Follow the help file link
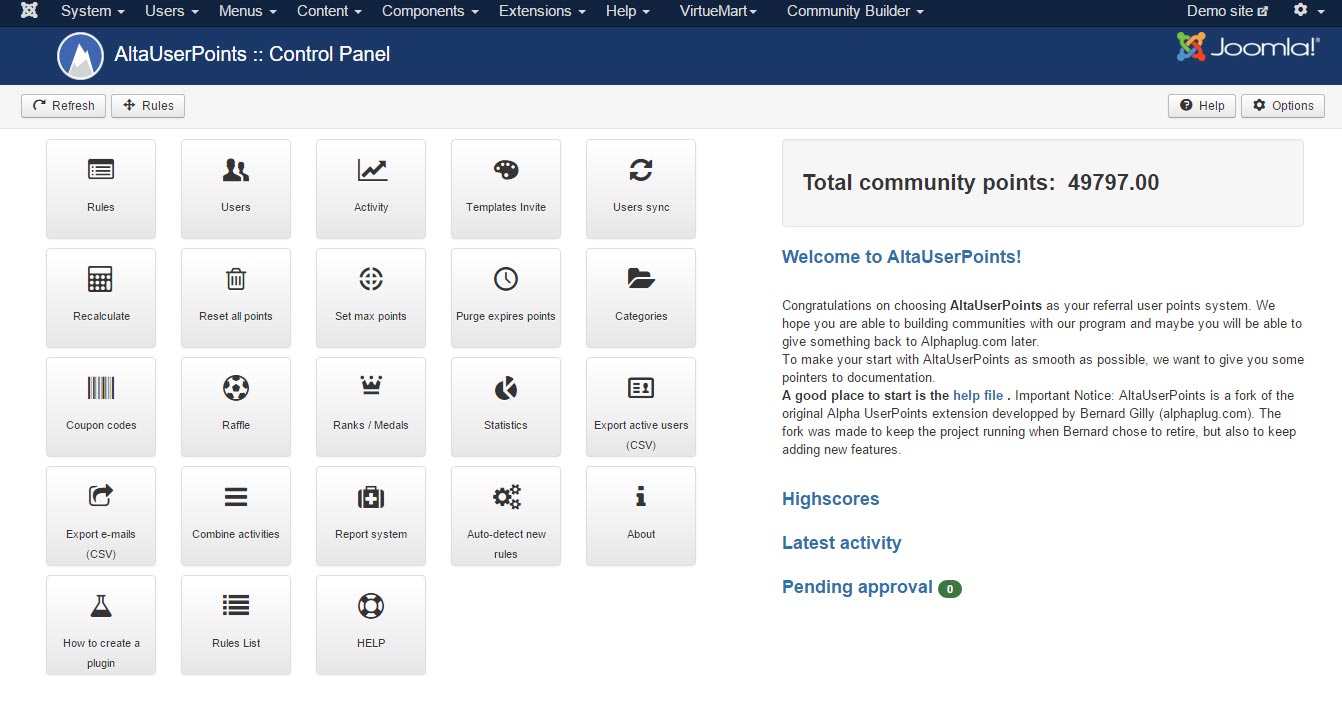 pyautogui.click(x=978, y=396)
